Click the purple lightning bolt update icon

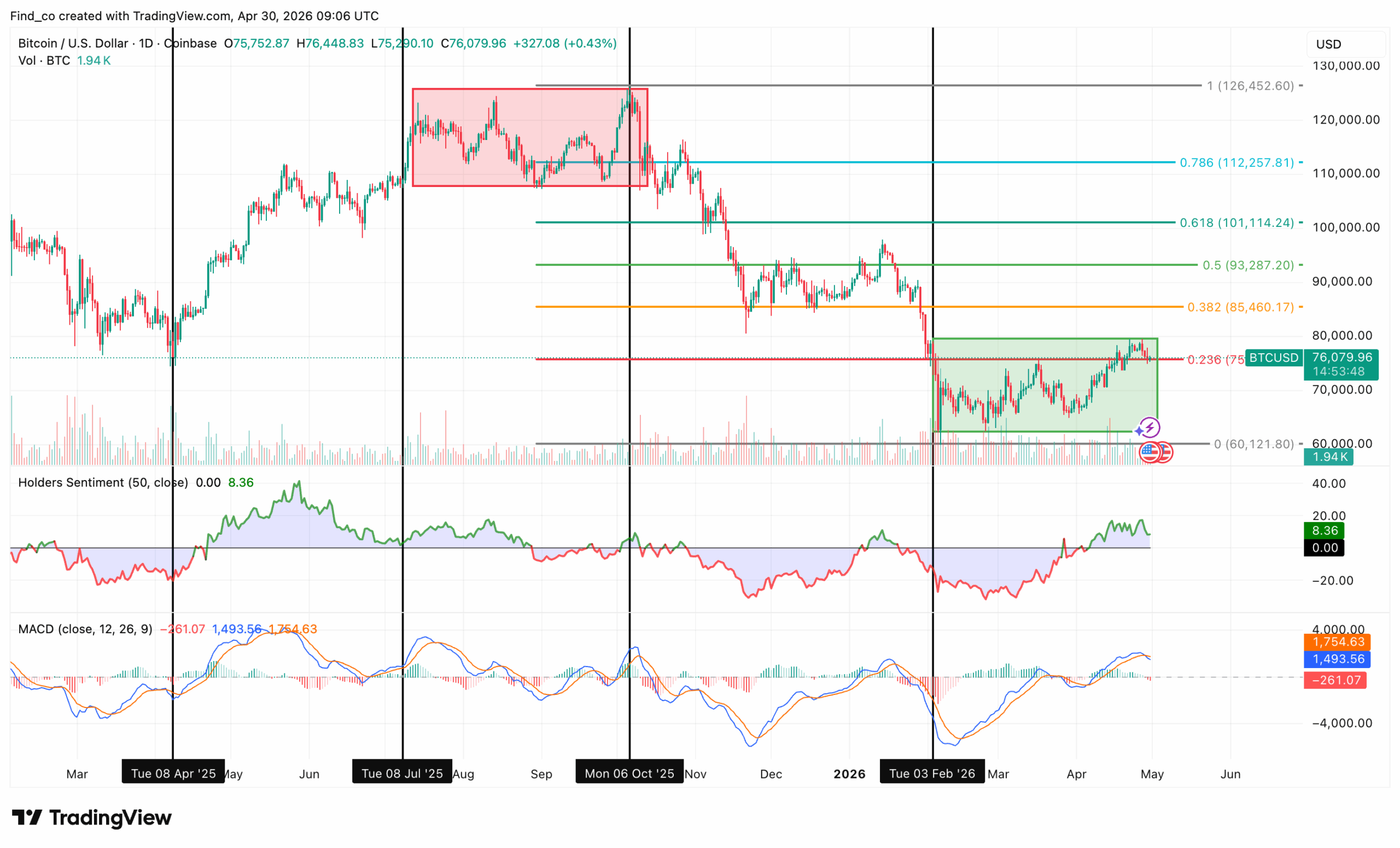point(1150,427)
